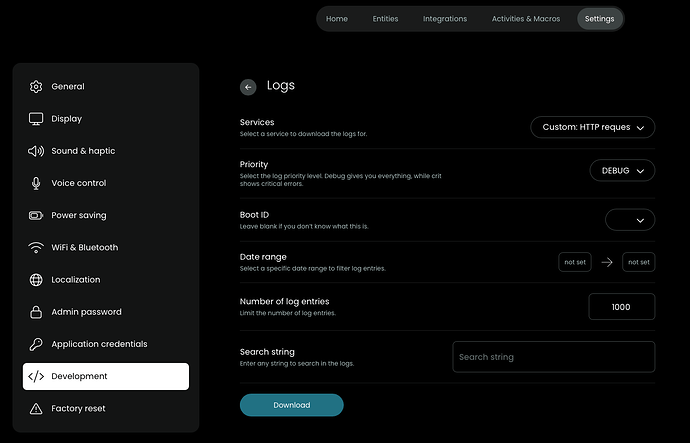Screen dimensions: 690x443
Task: Switch to the Home tab
Action: pos(337,19)
